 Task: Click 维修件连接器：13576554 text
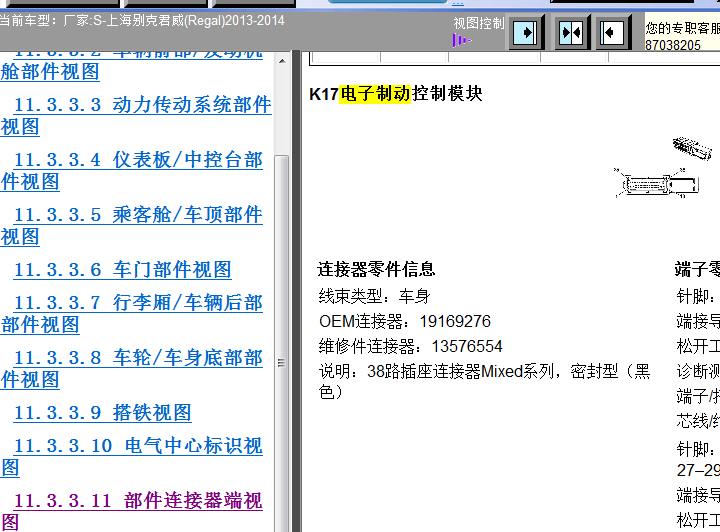(411, 346)
